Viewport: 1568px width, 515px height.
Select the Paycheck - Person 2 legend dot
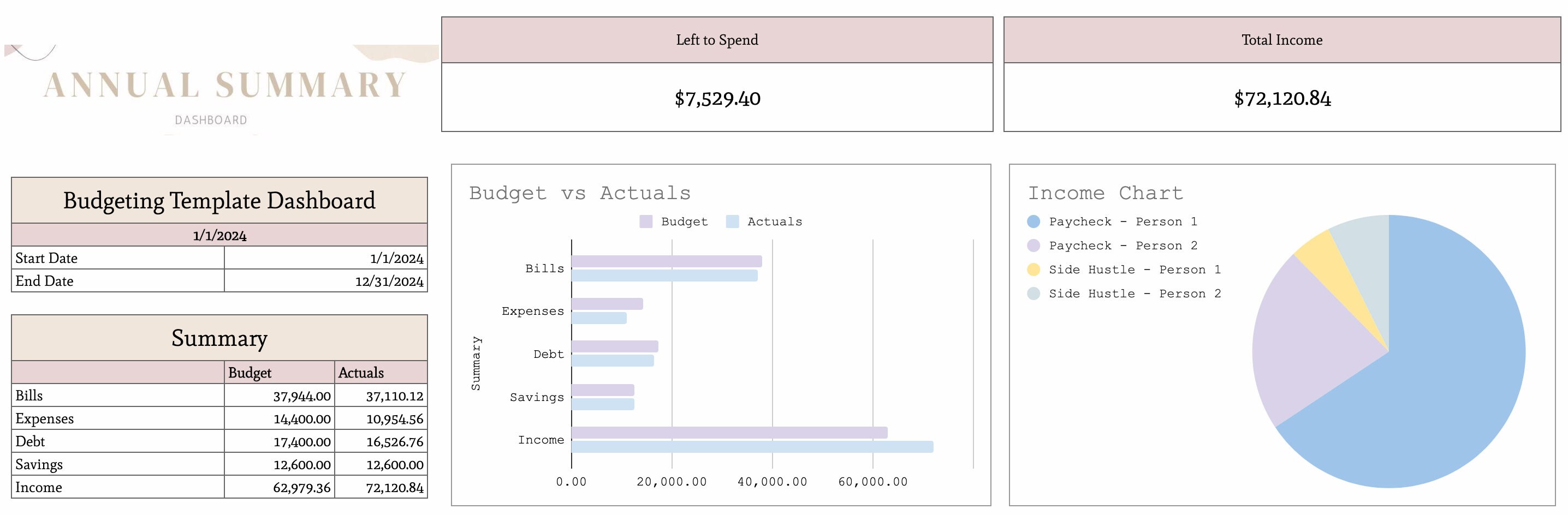1033,245
